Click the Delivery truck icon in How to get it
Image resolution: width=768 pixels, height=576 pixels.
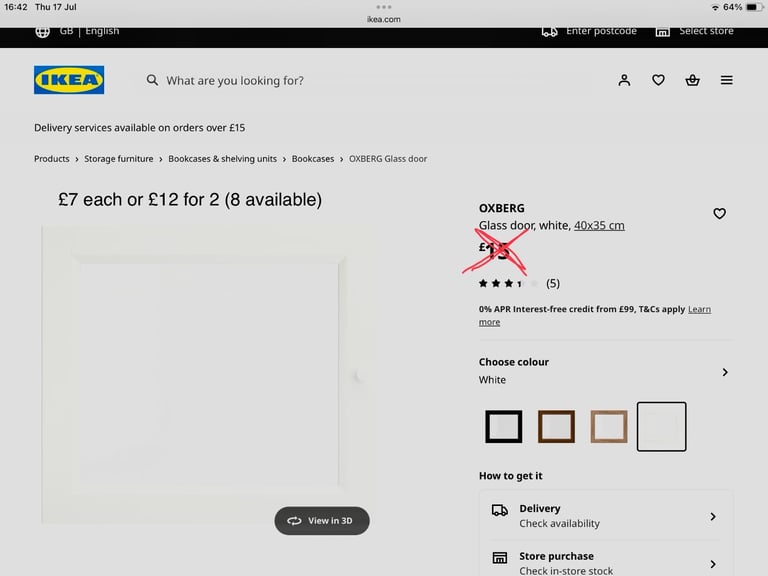pos(500,510)
